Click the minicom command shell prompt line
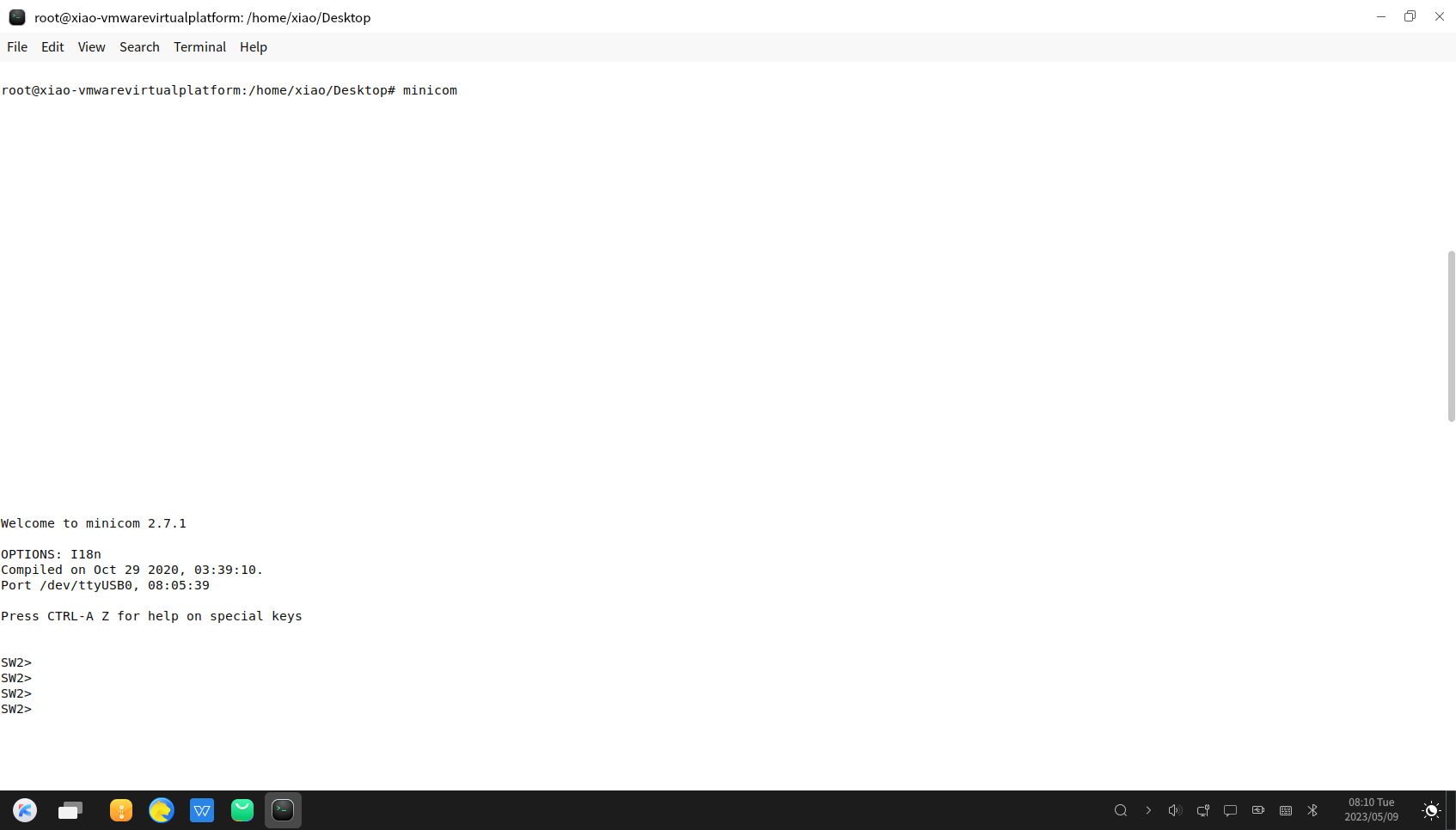Viewport: 1456px width, 830px height. [x=229, y=90]
